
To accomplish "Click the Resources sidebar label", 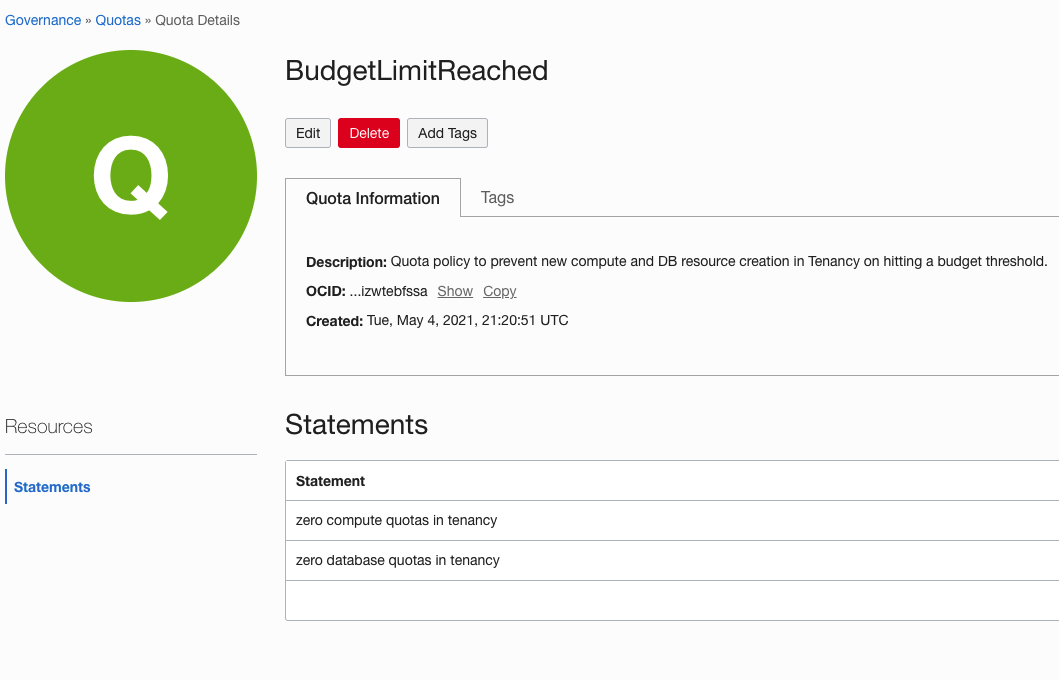I will click(x=48, y=426).
